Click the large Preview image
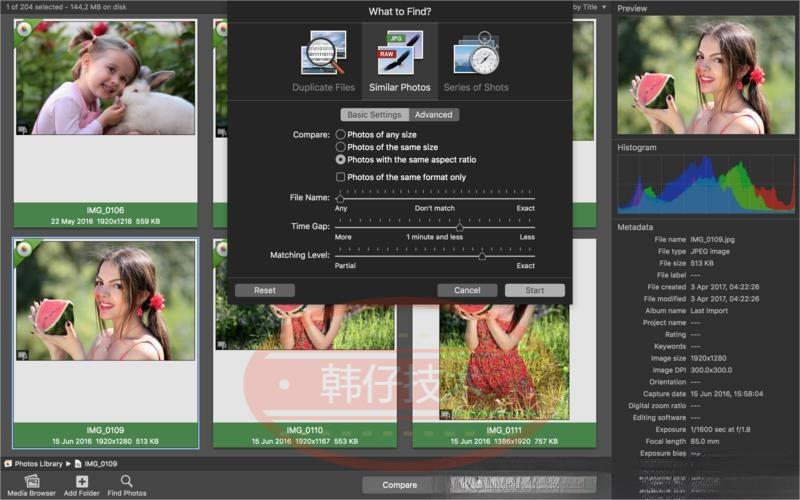Image resolution: width=800 pixels, height=500 pixels. point(706,75)
